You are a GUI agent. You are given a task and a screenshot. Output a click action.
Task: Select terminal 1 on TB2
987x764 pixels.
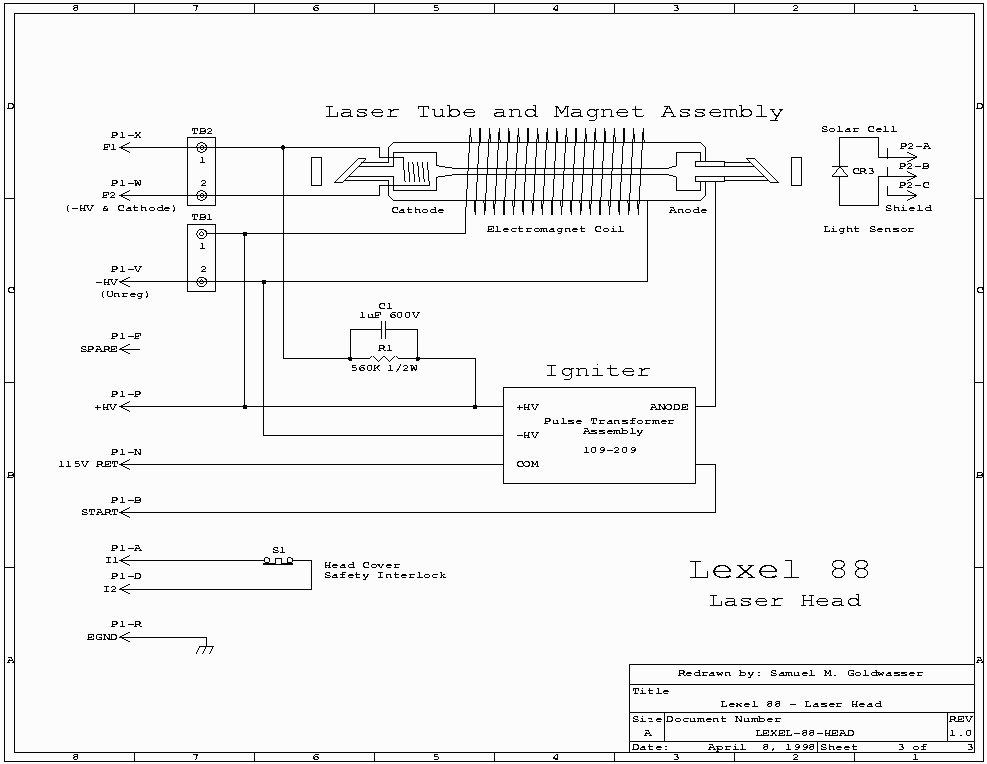coord(201,147)
